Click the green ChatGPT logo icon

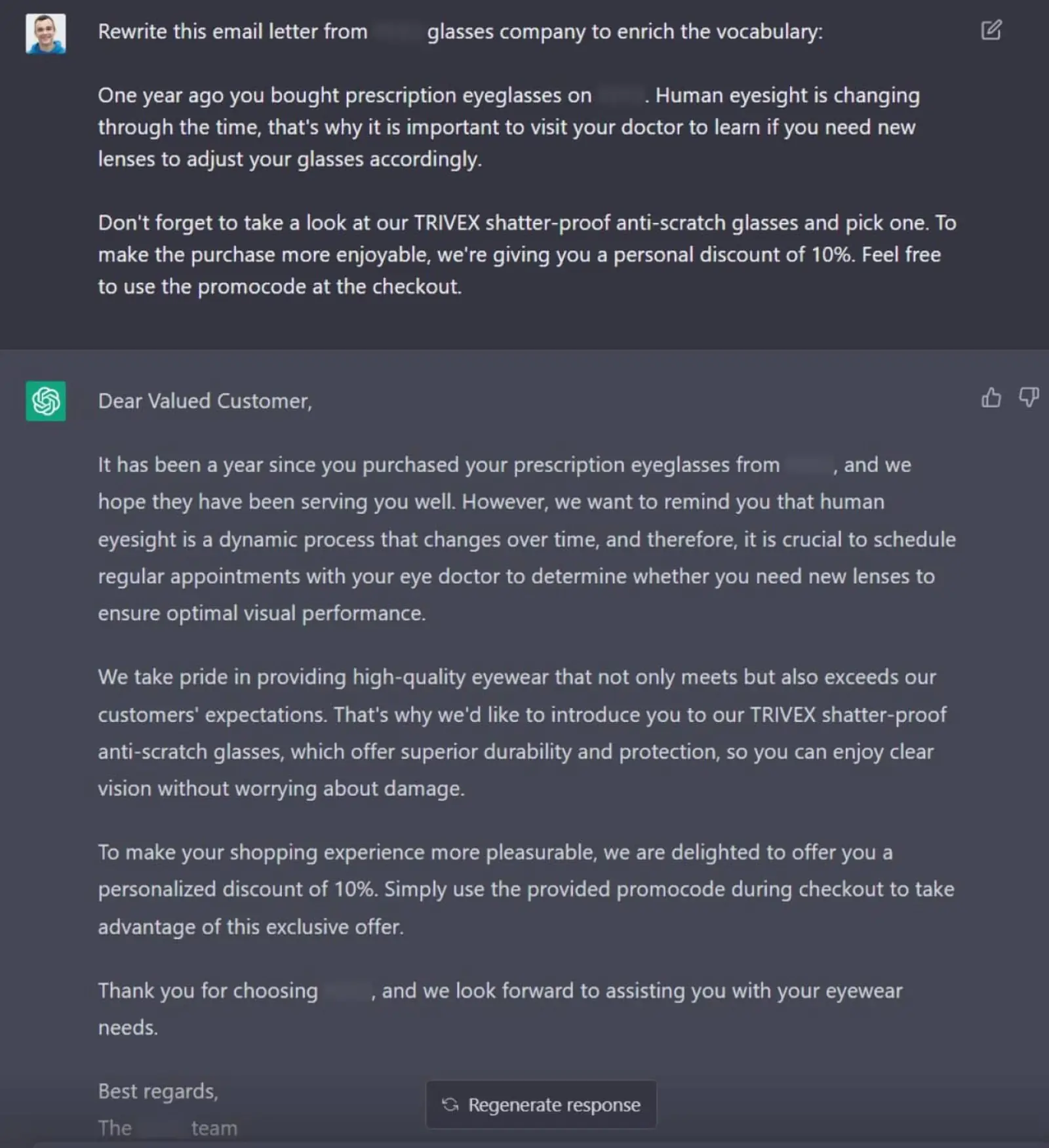(45, 401)
